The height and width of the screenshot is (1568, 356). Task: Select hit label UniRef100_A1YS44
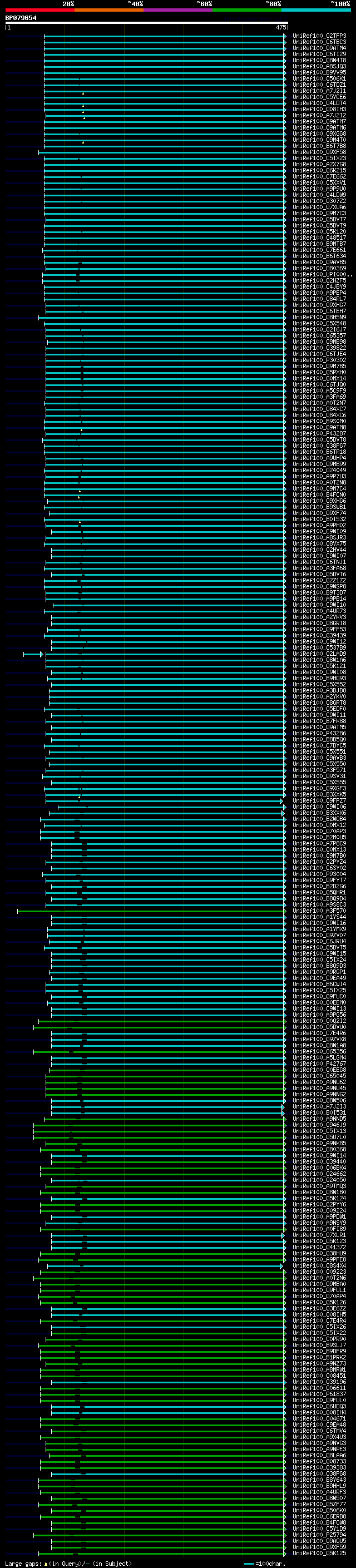319,917
